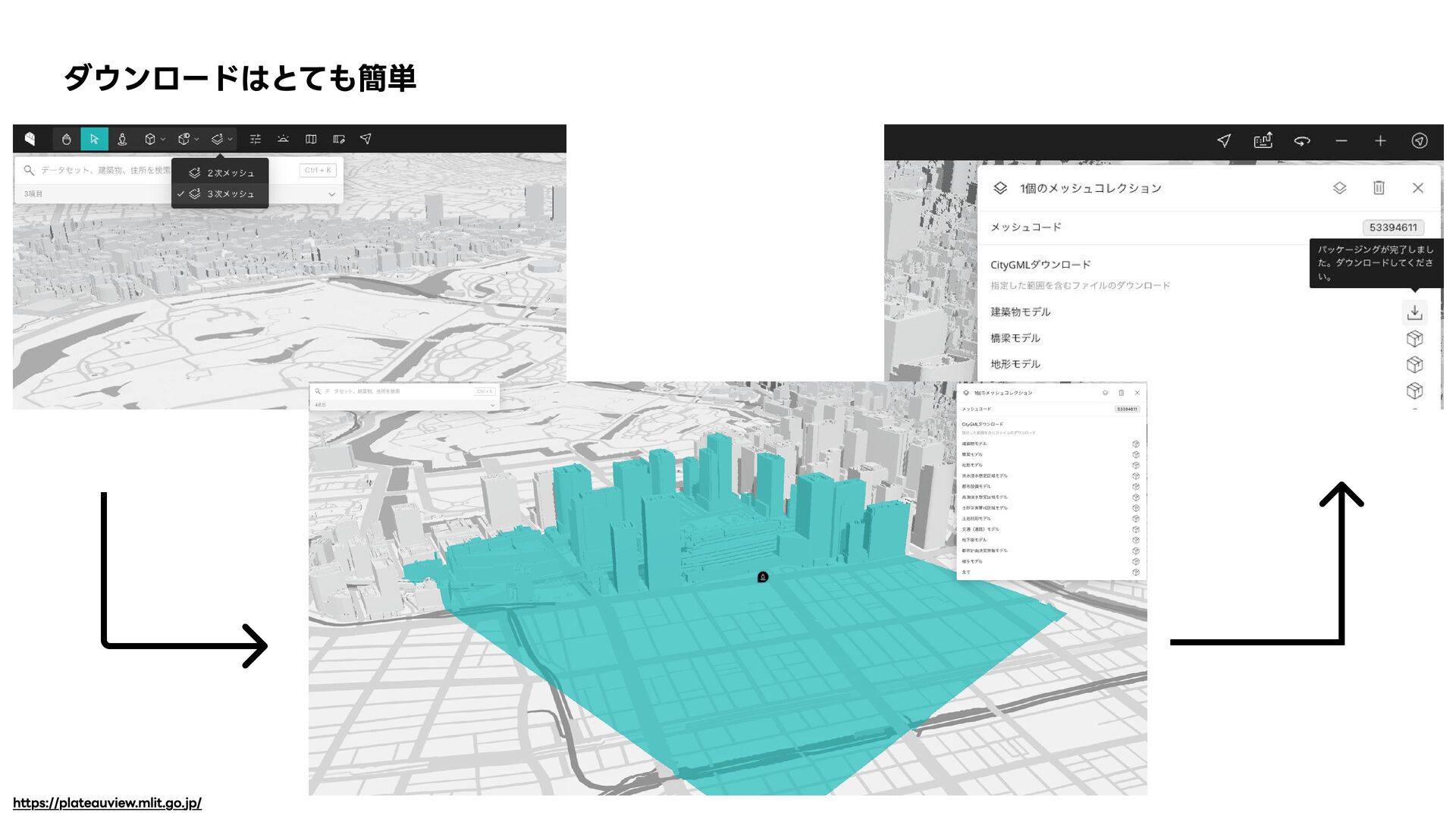The height and width of the screenshot is (819, 1456).
Task: Click the circular compass icon
Action: 1420,140
